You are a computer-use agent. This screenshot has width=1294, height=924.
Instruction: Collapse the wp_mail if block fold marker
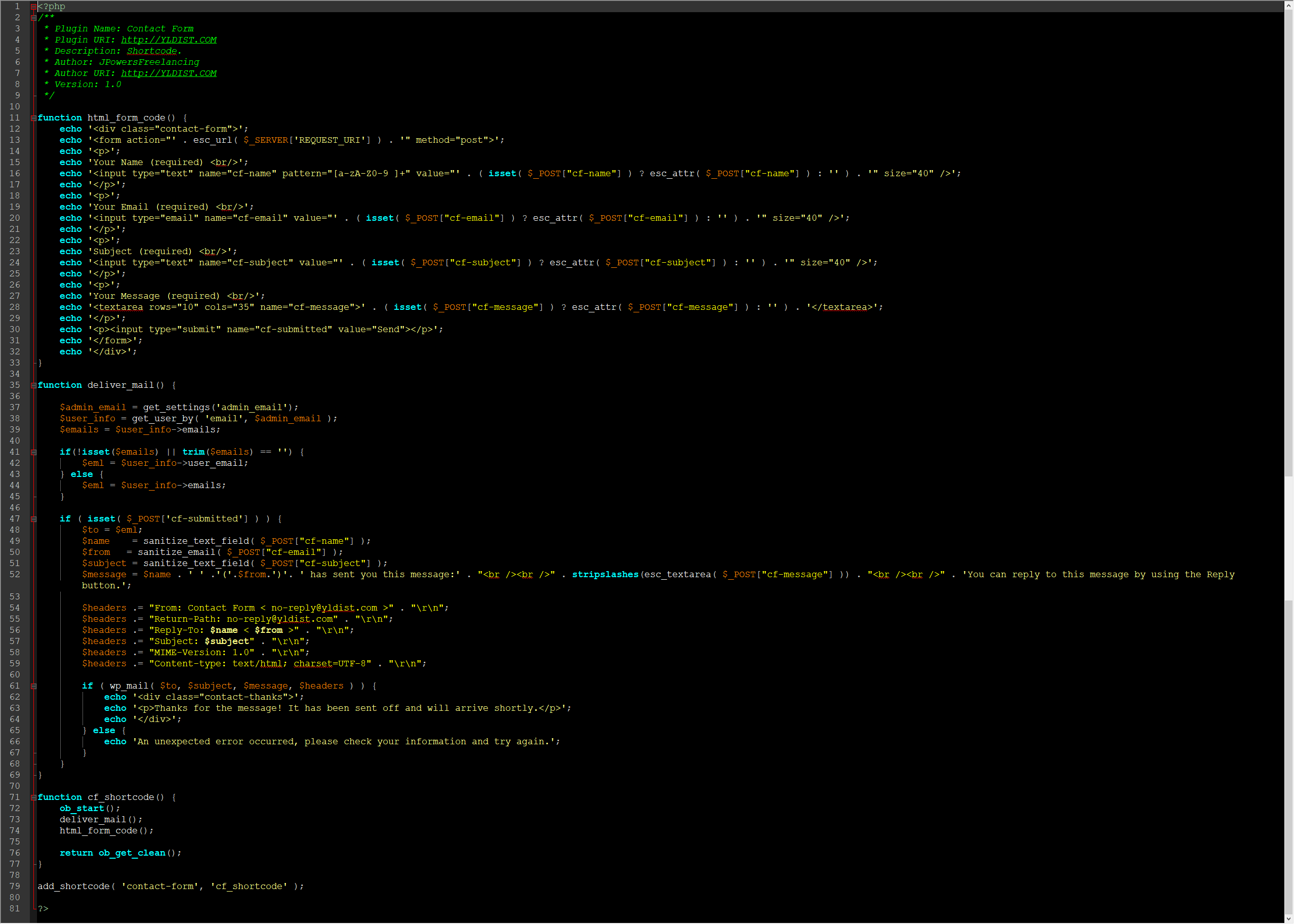[33, 687]
